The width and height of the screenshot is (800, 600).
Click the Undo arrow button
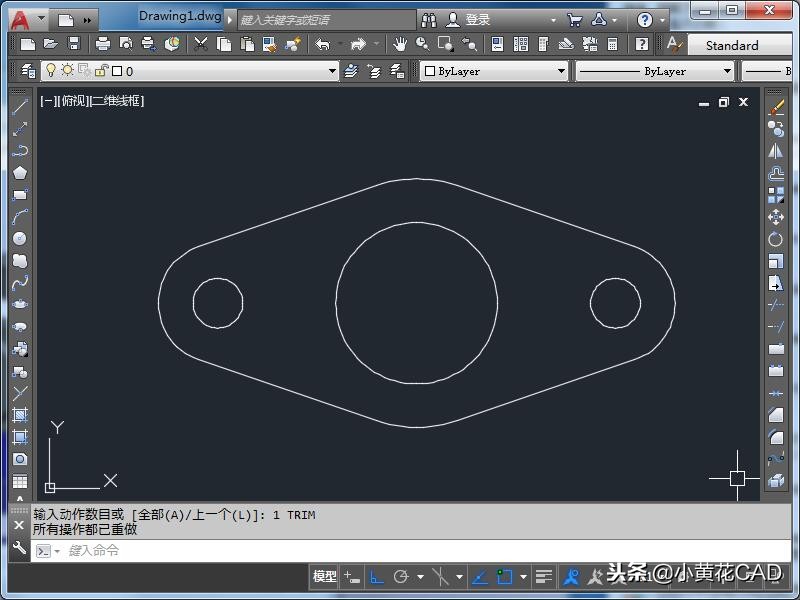pos(322,44)
